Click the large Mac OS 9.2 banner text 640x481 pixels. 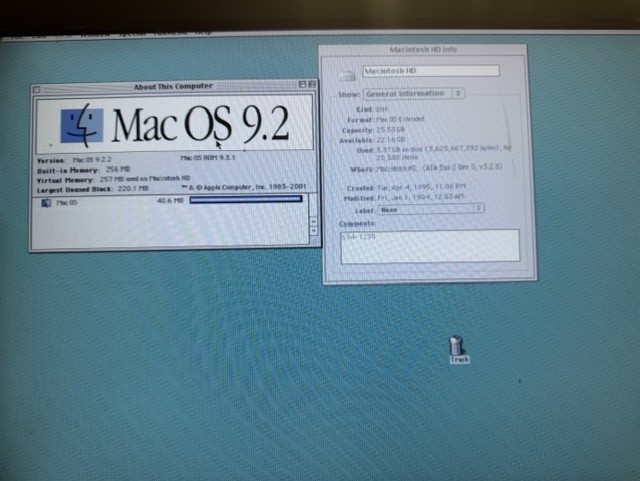click(200, 125)
